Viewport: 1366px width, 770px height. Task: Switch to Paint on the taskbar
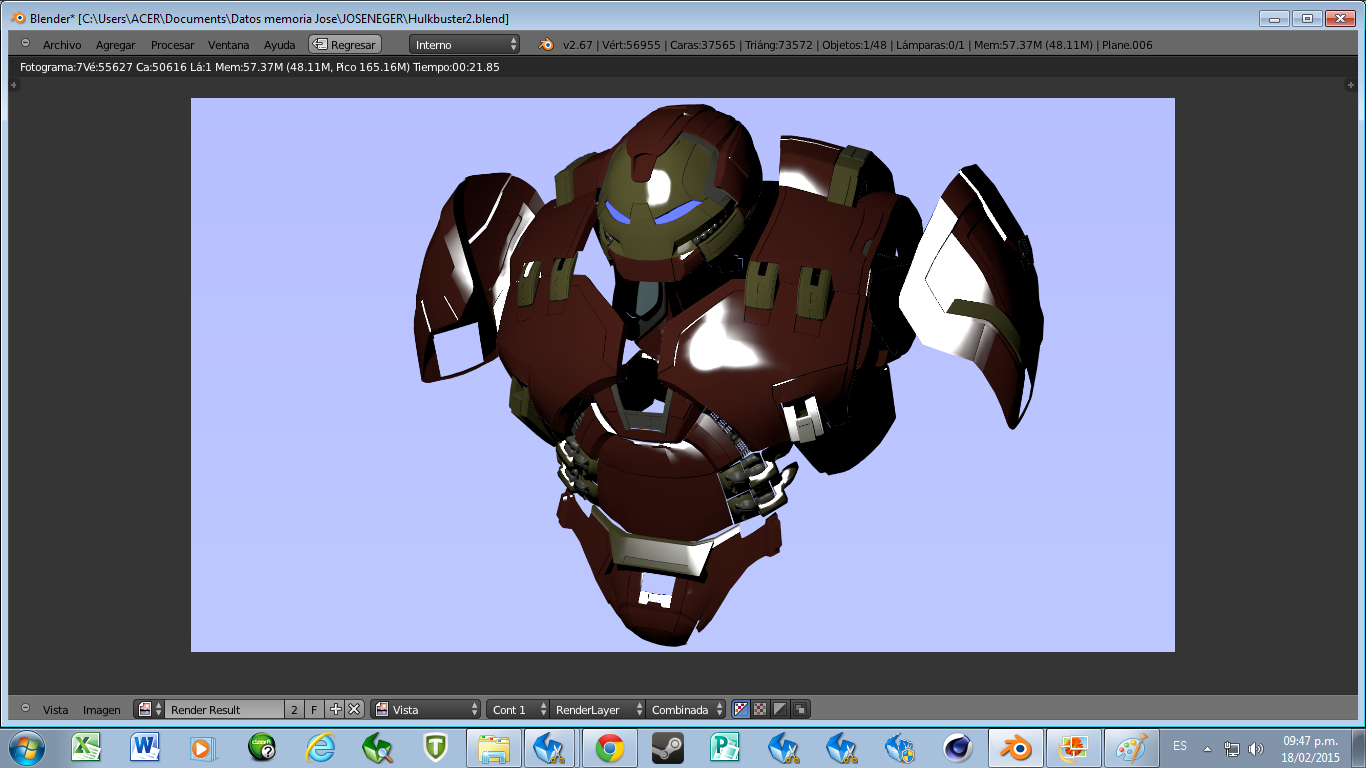click(x=1133, y=747)
